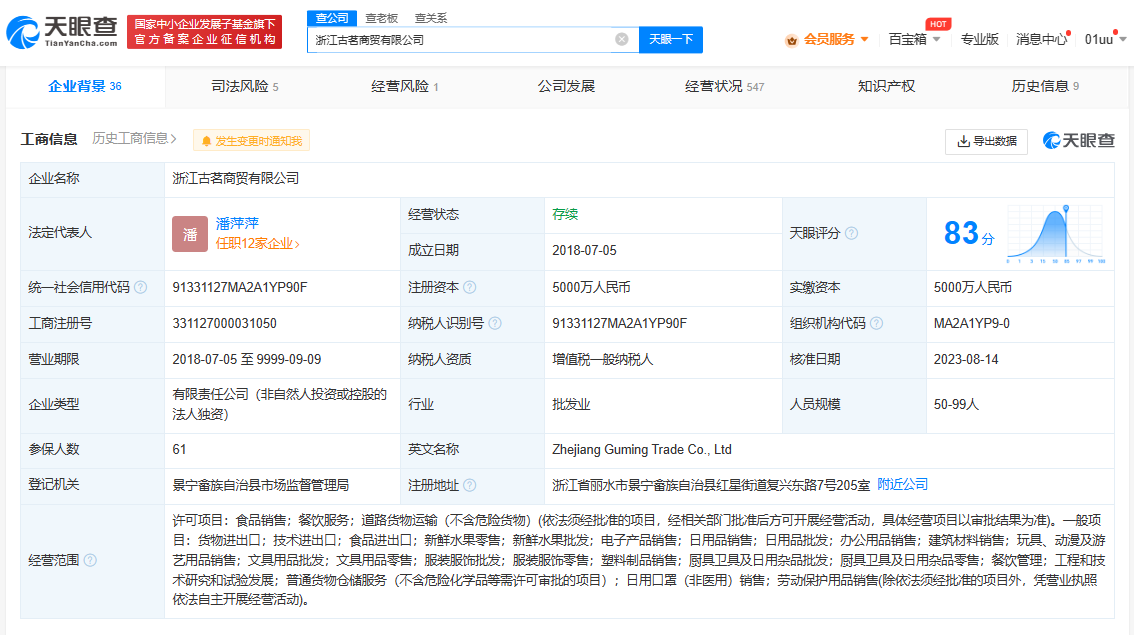Screen dimensions: 1134x635
Task: Click the establishment date 2018-07-05
Action: click(584, 250)
